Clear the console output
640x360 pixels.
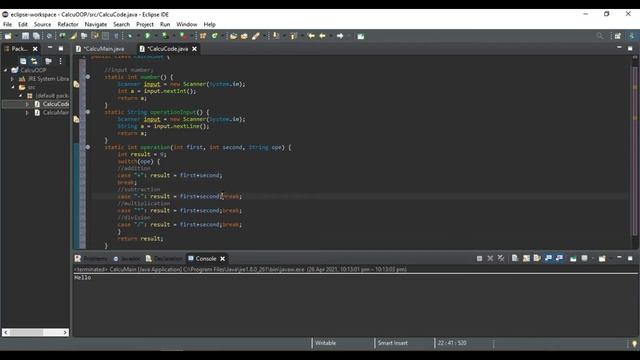[x=515, y=258]
